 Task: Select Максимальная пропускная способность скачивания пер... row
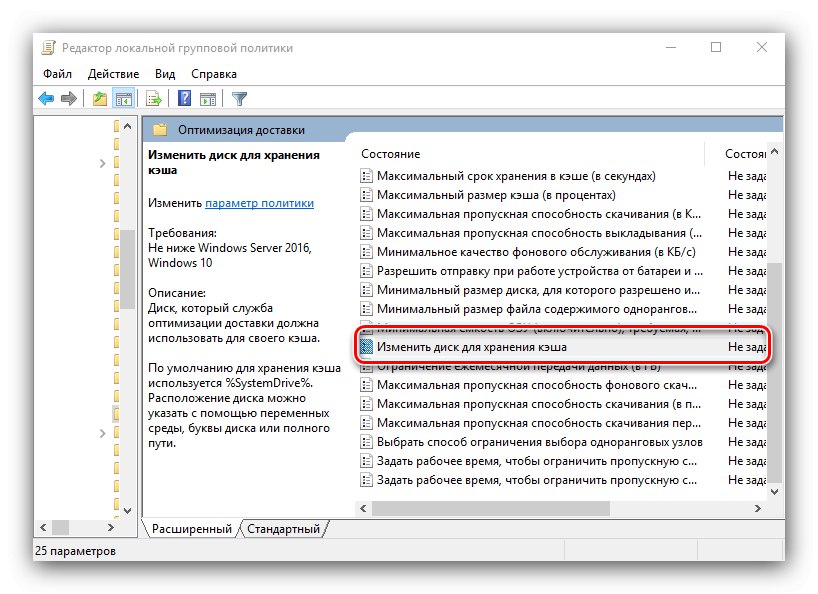(x=562, y=423)
